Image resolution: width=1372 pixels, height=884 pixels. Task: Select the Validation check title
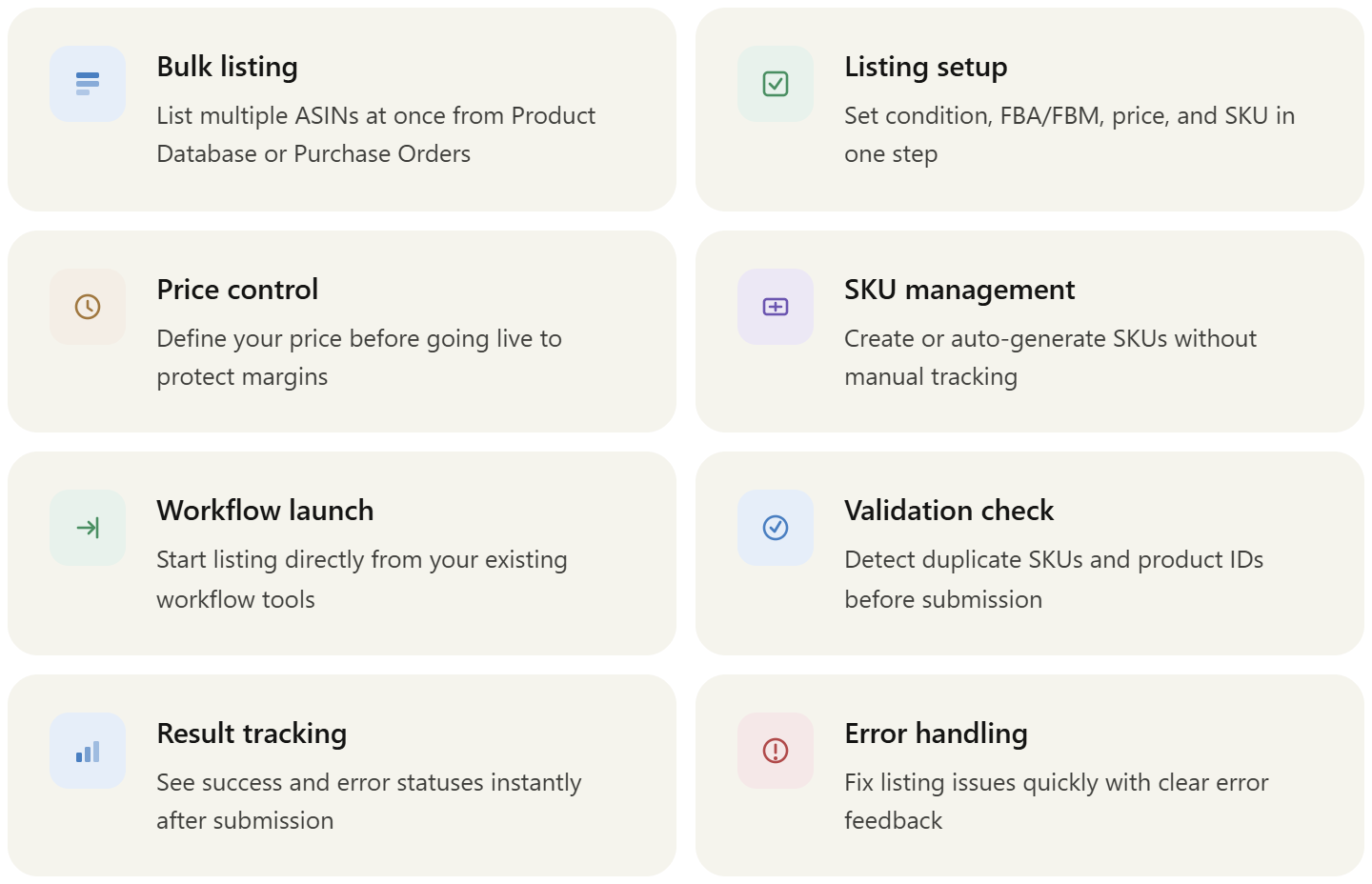click(x=949, y=511)
